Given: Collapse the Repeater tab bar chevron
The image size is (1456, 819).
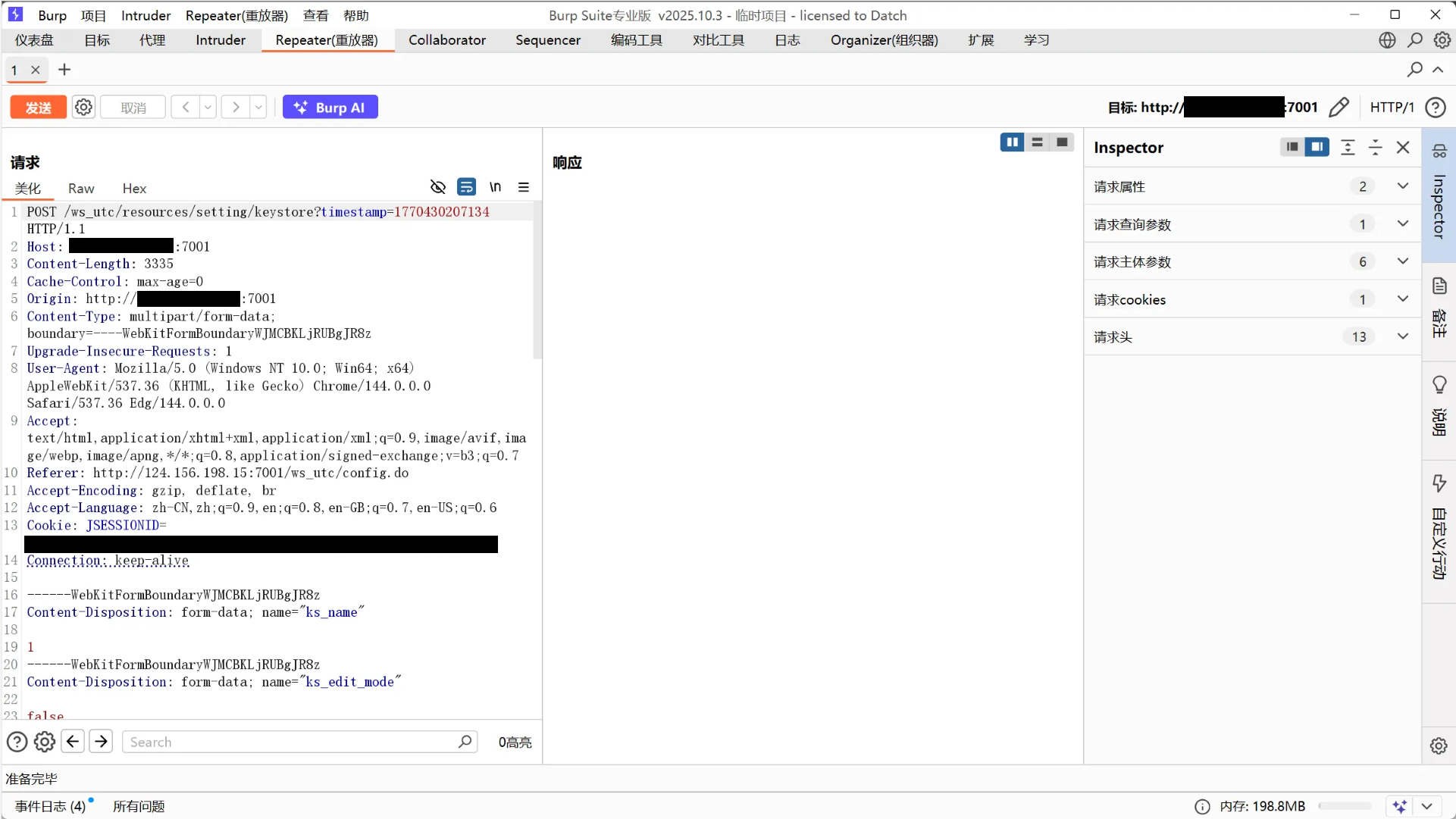Looking at the screenshot, I should (1438, 70).
